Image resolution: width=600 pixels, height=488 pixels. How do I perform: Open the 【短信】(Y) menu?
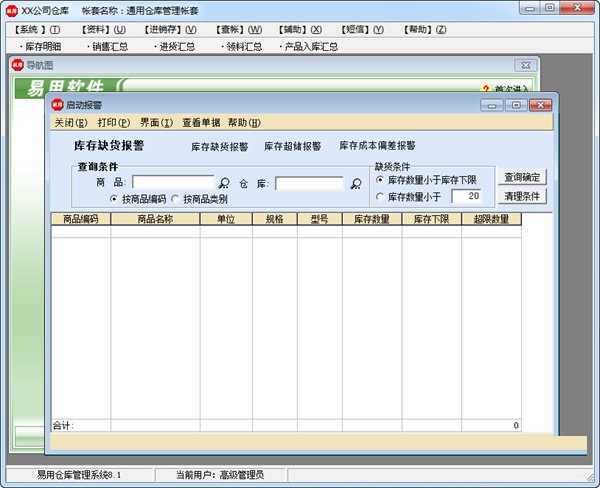[362, 29]
